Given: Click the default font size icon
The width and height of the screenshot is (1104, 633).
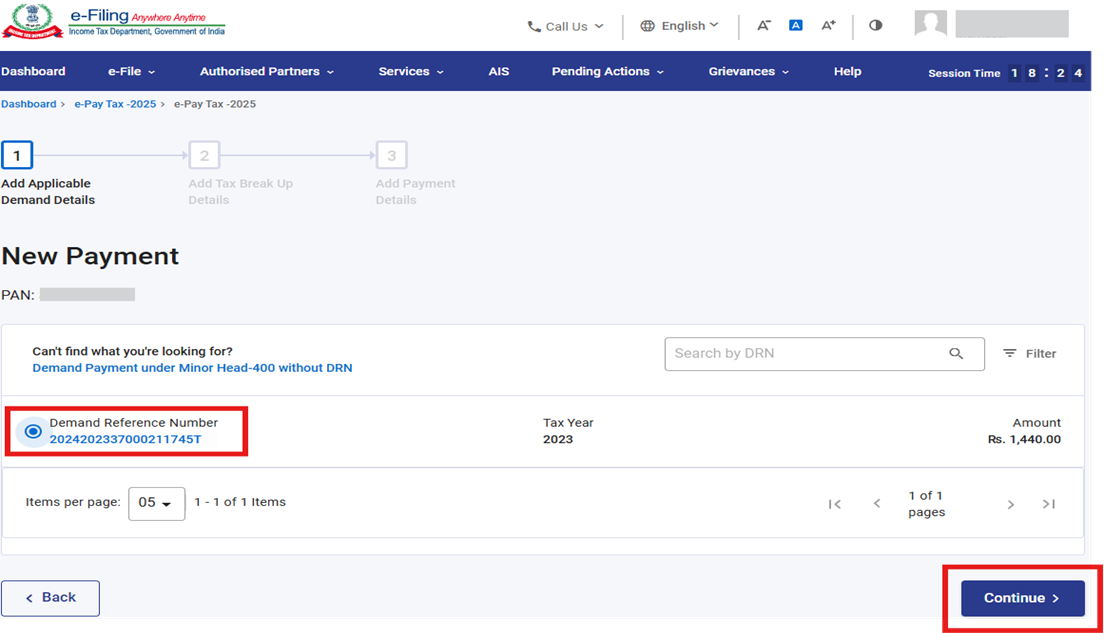Looking at the screenshot, I should click(x=796, y=26).
